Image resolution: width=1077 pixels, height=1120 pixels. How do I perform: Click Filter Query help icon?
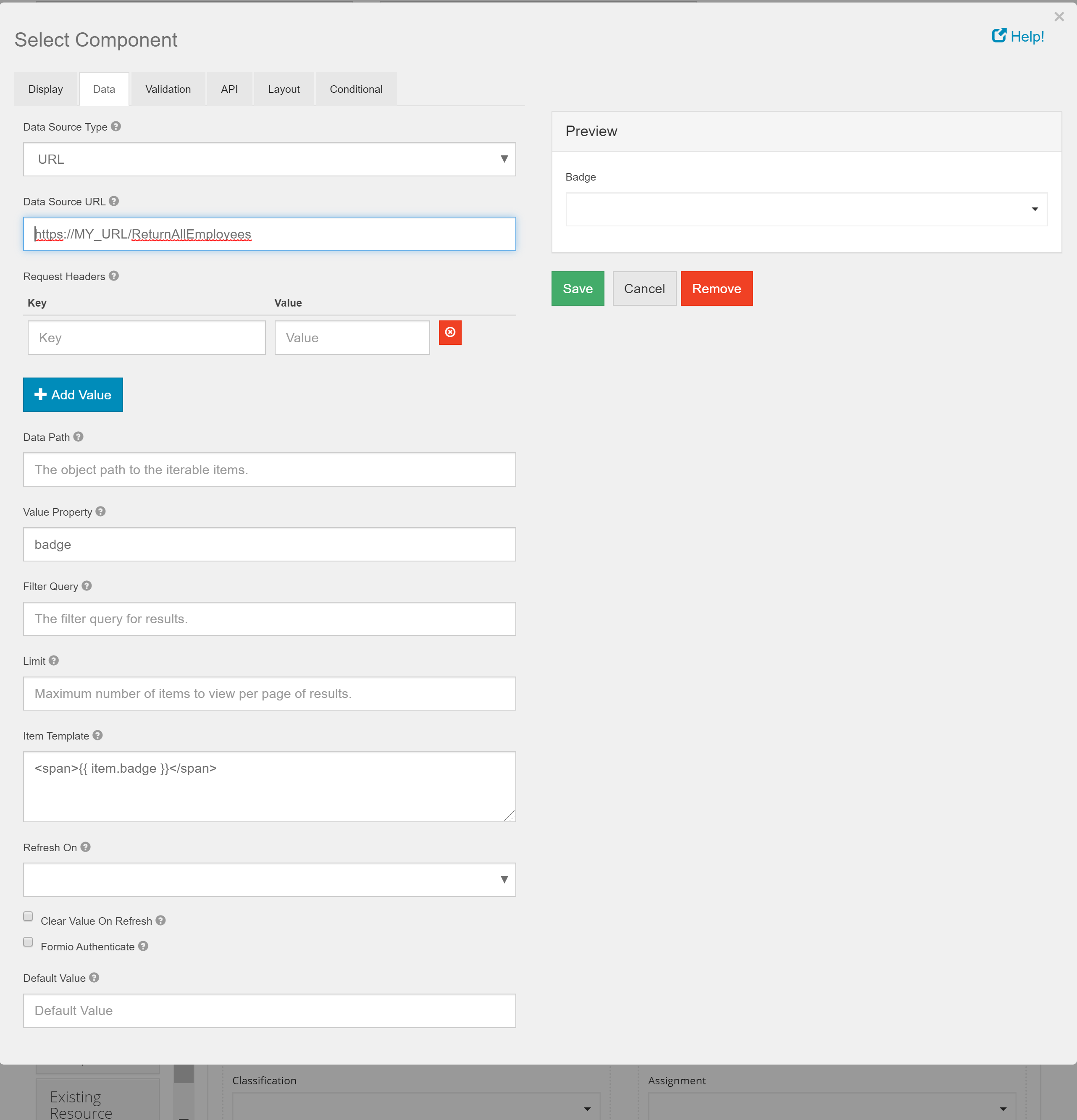[x=87, y=586]
